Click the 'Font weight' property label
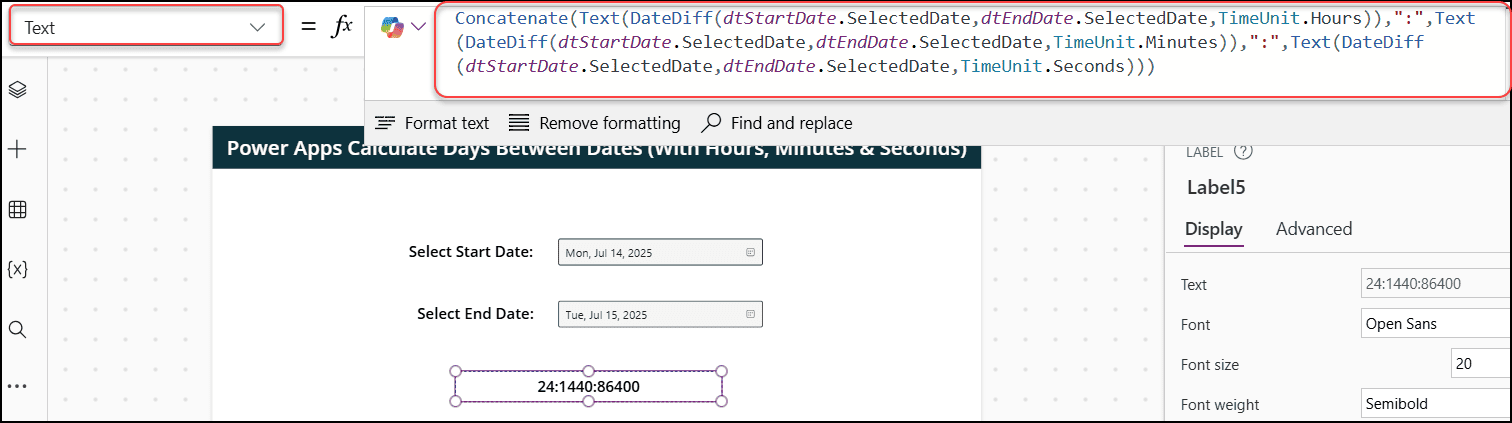1512x423 pixels. 1220,404
